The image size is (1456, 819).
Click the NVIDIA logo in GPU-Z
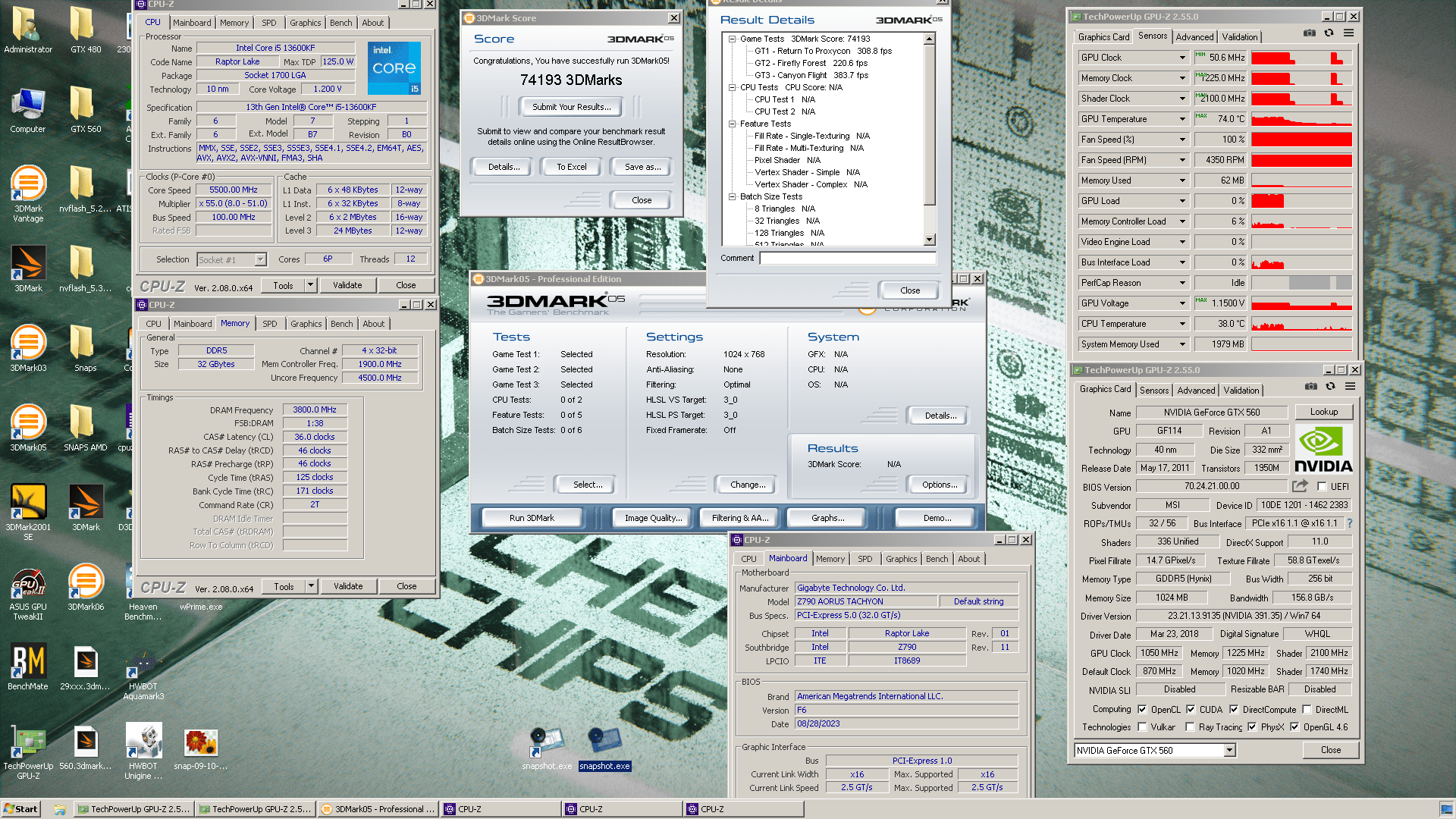coord(1323,450)
